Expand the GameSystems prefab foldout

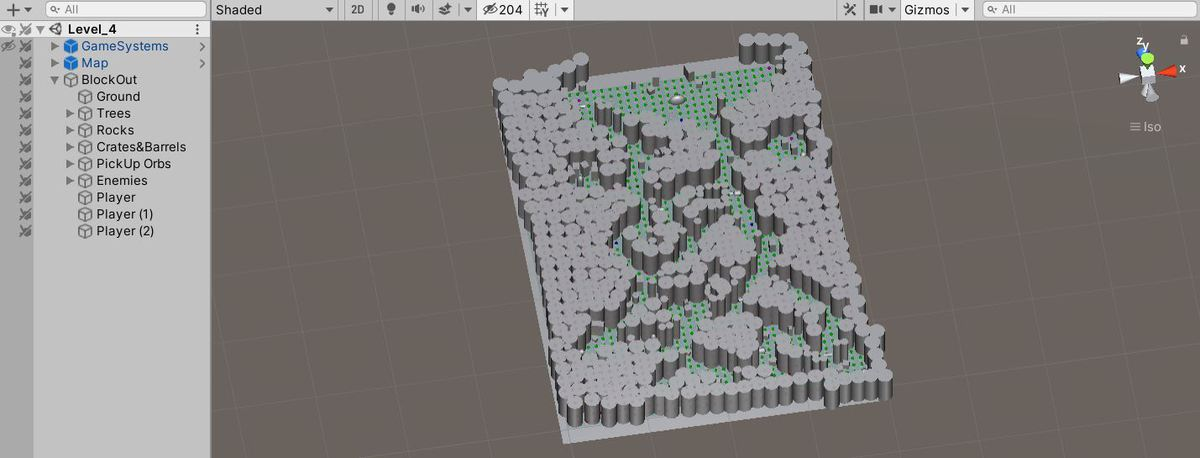click(56, 46)
